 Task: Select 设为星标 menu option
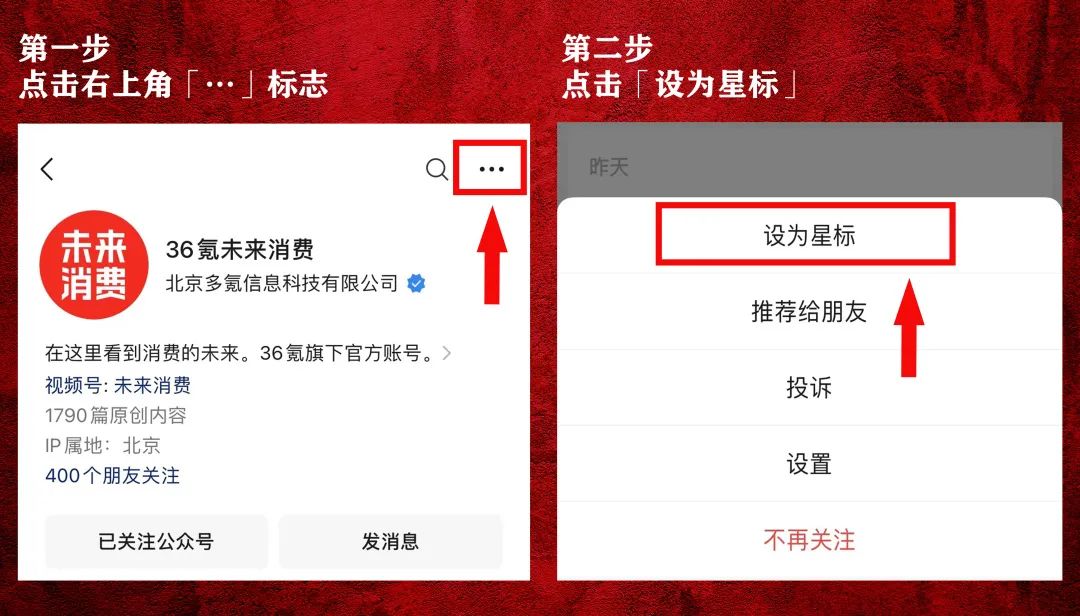(809, 236)
